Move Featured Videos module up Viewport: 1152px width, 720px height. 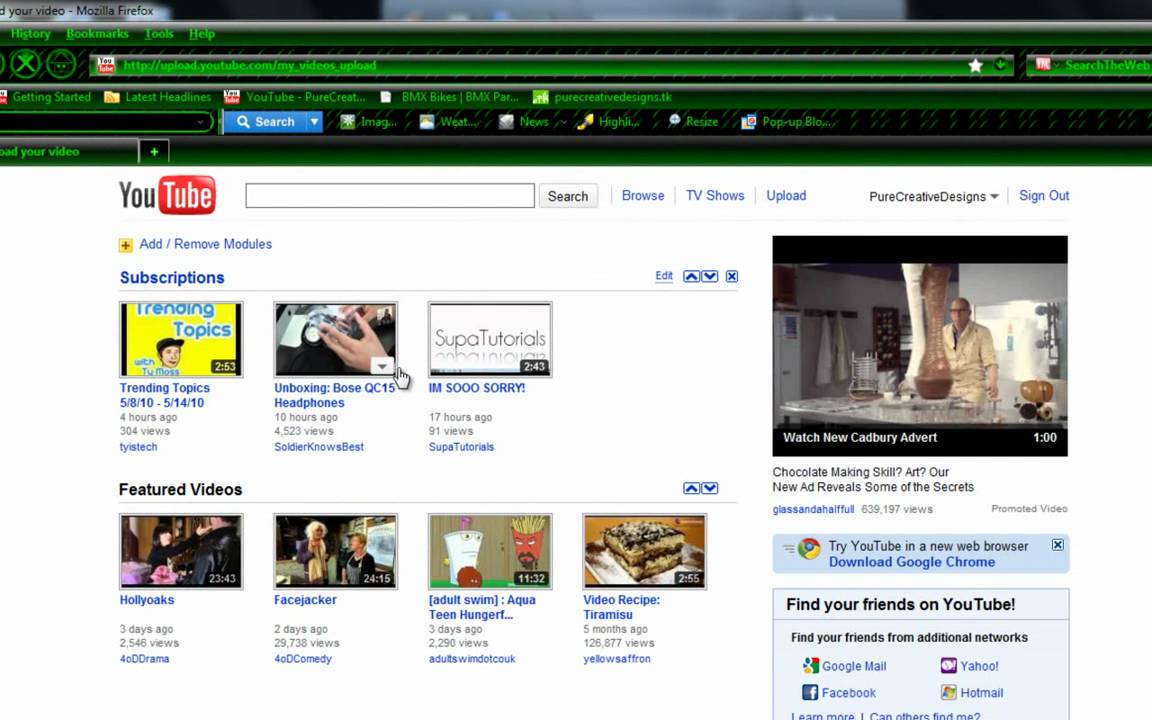691,488
